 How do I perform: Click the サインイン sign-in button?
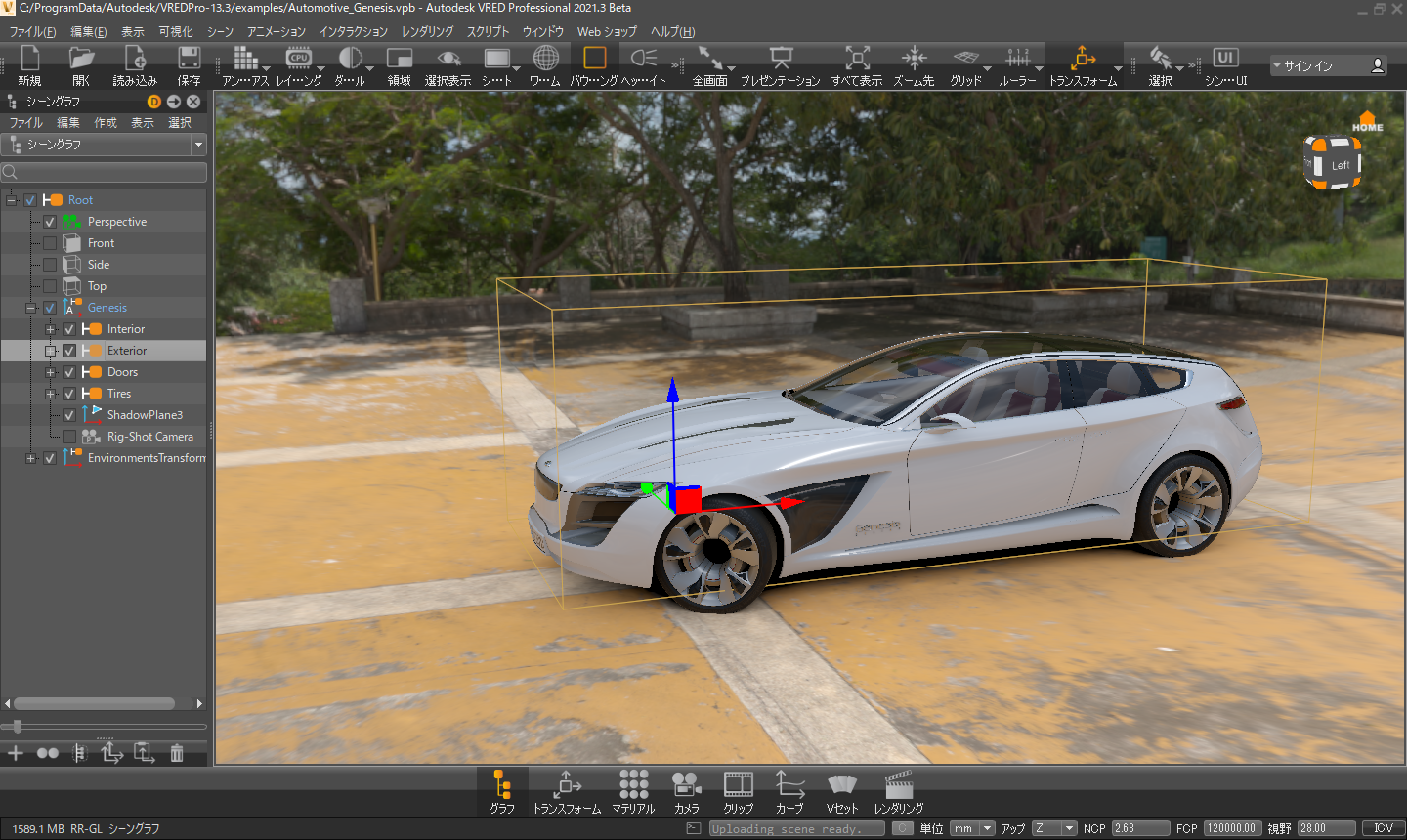click(1329, 65)
